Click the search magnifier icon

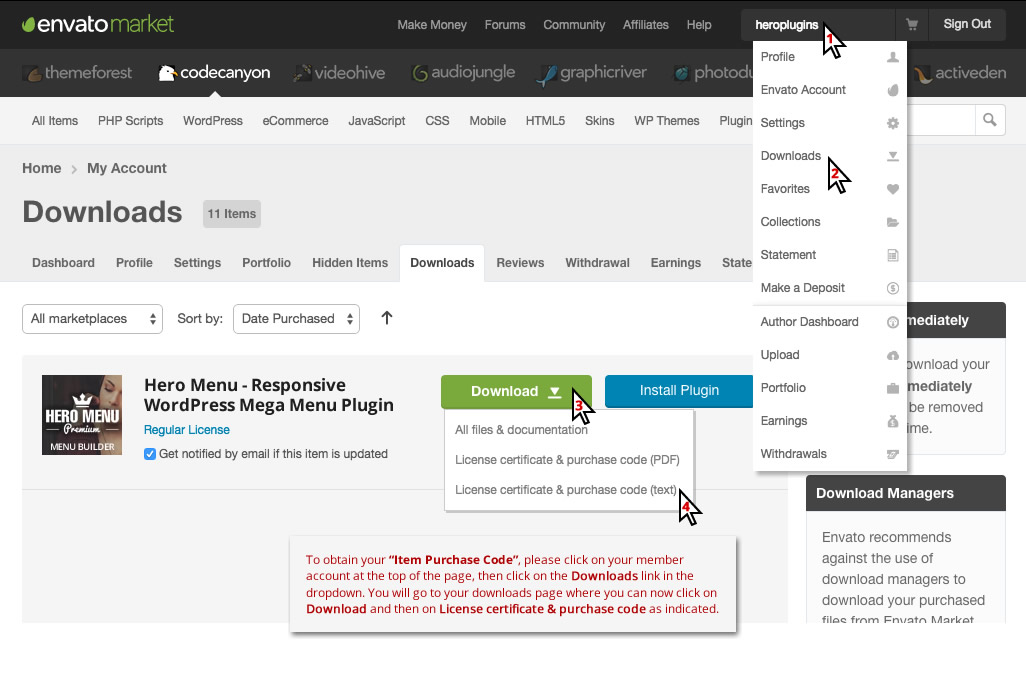tap(989, 120)
